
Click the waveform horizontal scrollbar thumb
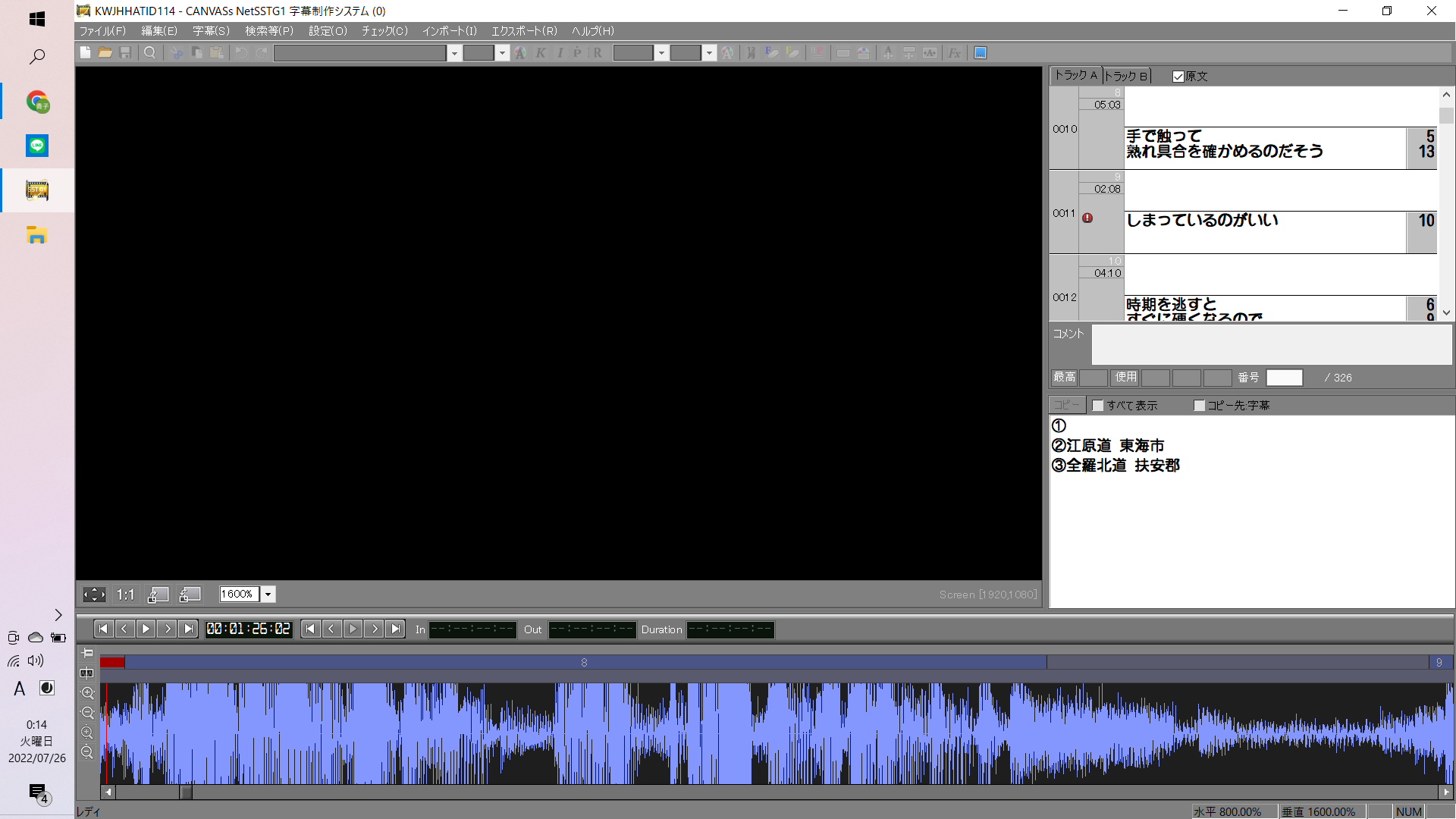pyautogui.click(x=186, y=792)
